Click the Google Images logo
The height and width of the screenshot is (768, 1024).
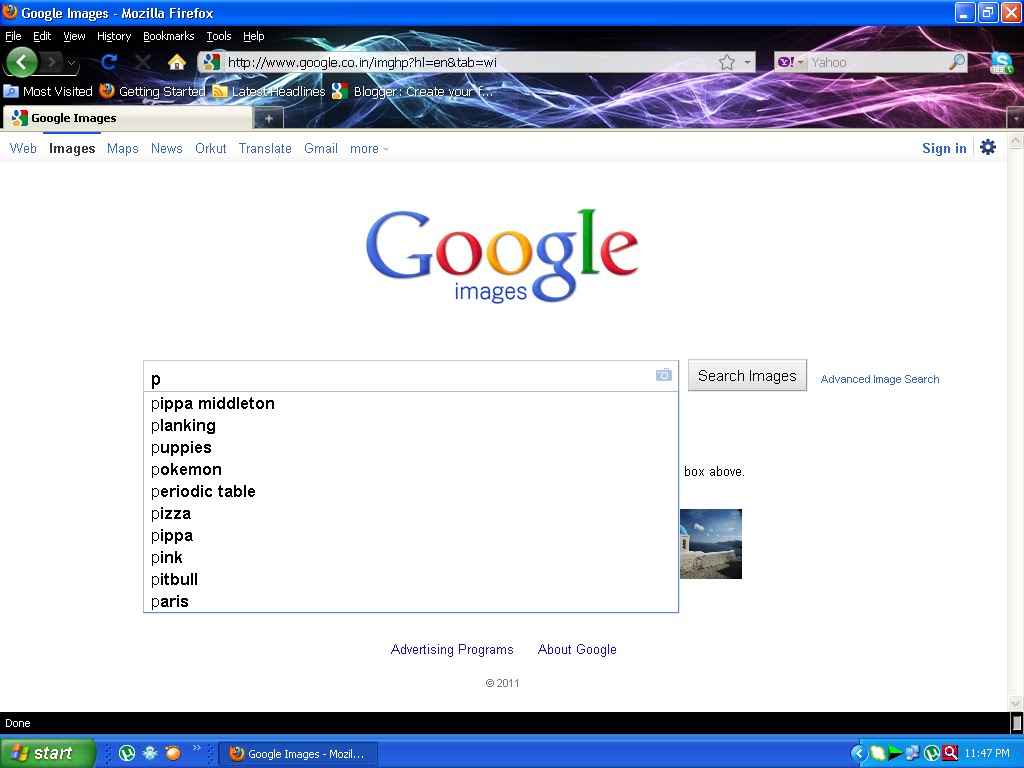coord(502,256)
